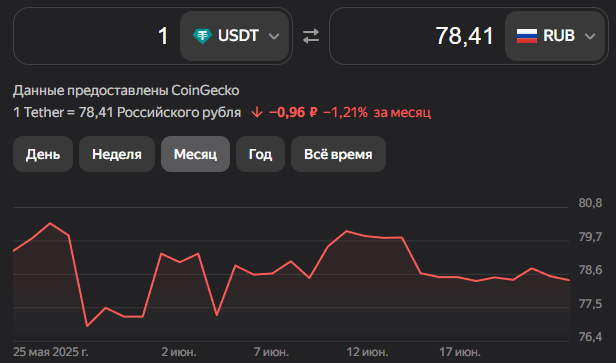Switch chart to Год period

(260, 154)
